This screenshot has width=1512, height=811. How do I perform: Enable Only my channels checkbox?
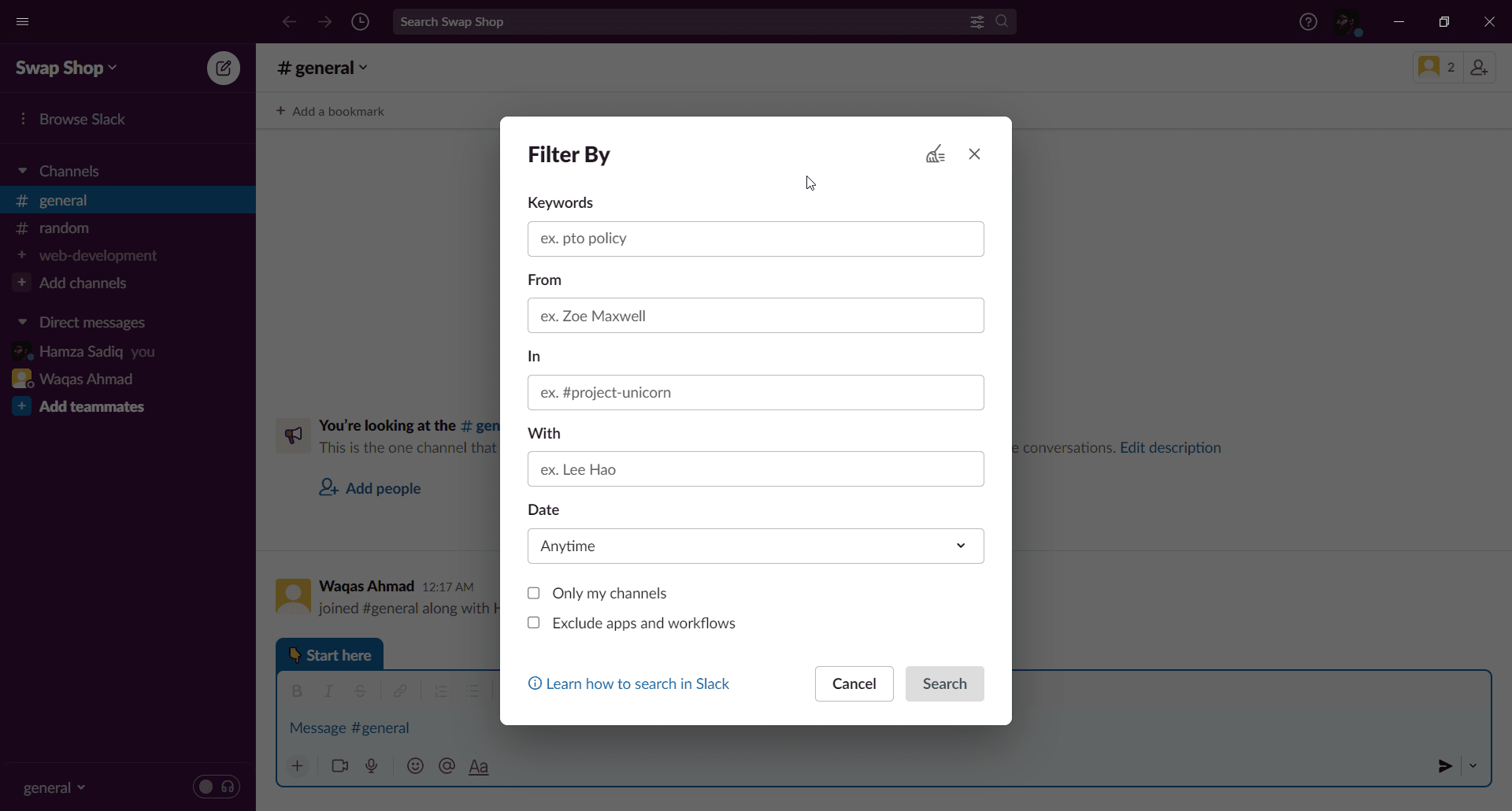(x=534, y=593)
